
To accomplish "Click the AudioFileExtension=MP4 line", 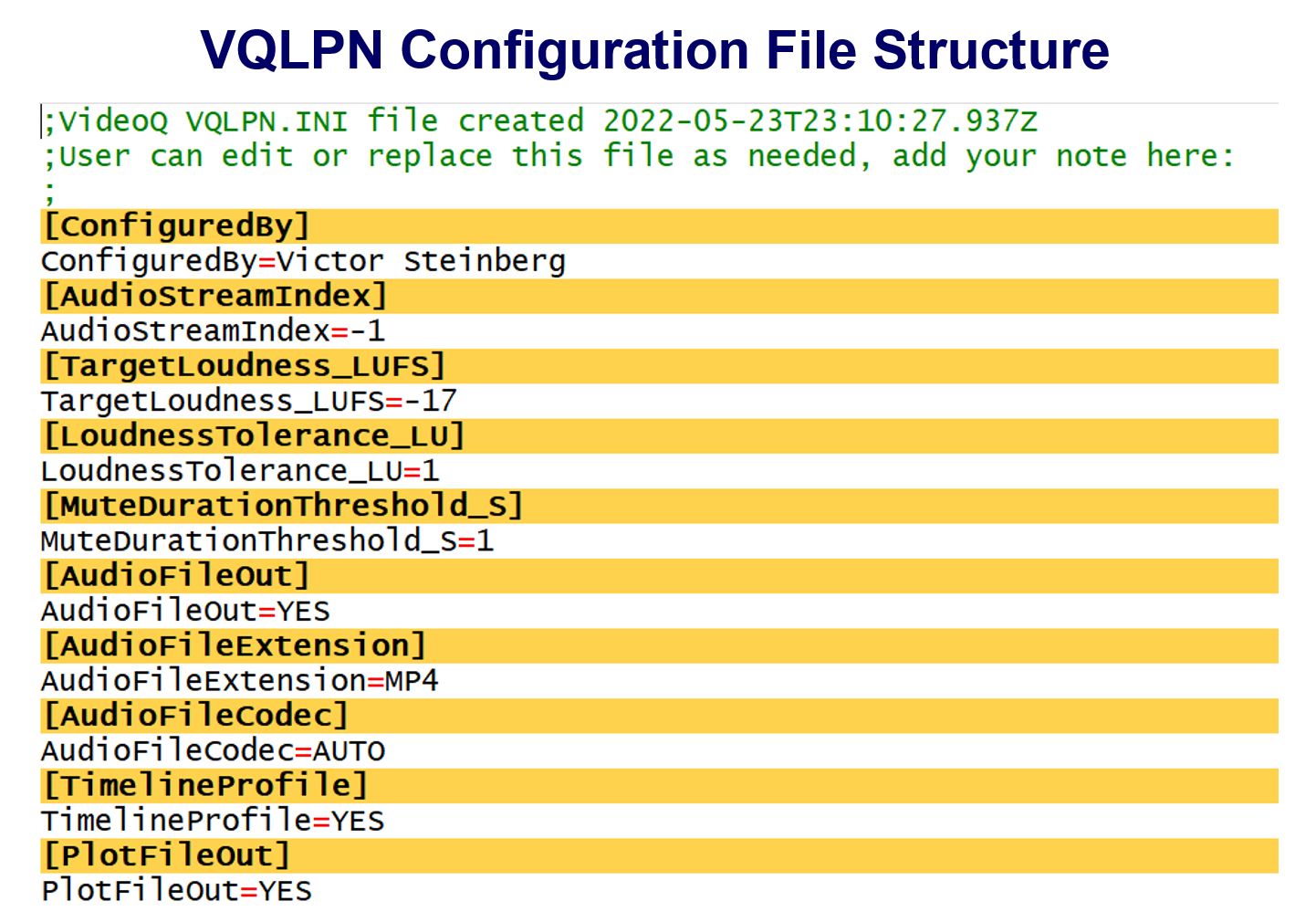I will [x=239, y=681].
